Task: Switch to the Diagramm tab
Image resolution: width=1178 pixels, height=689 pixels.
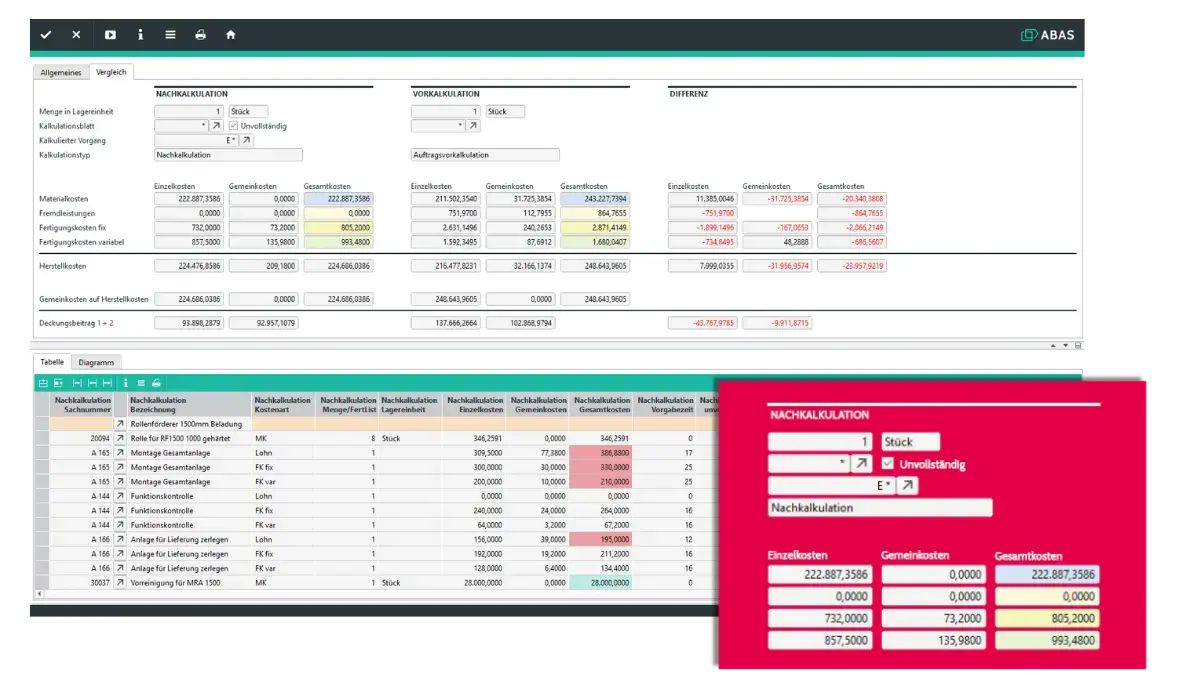Action: [97, 362]
